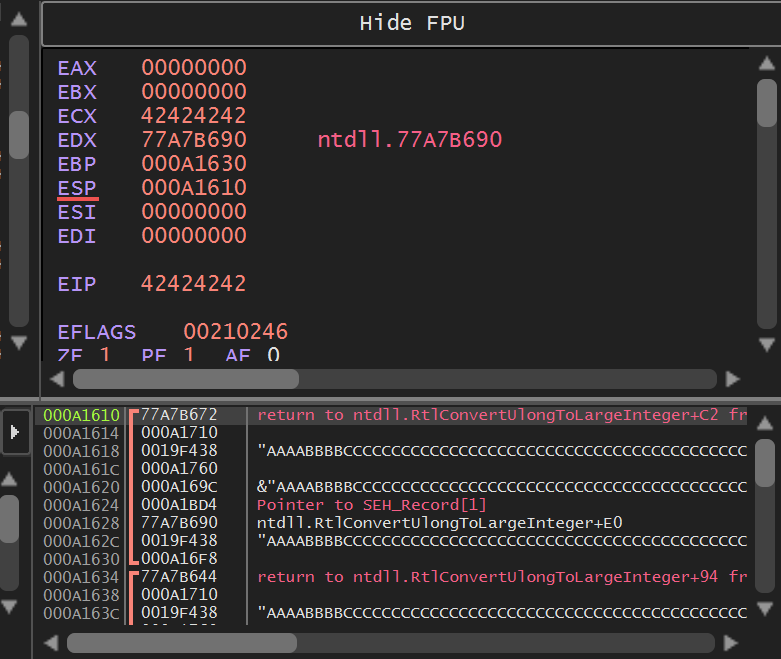Image resolution: width=781 pixels, height=659 pixels.
Task: Click stack panel vertical scrollbar down arrow
Action: [765, 607]
